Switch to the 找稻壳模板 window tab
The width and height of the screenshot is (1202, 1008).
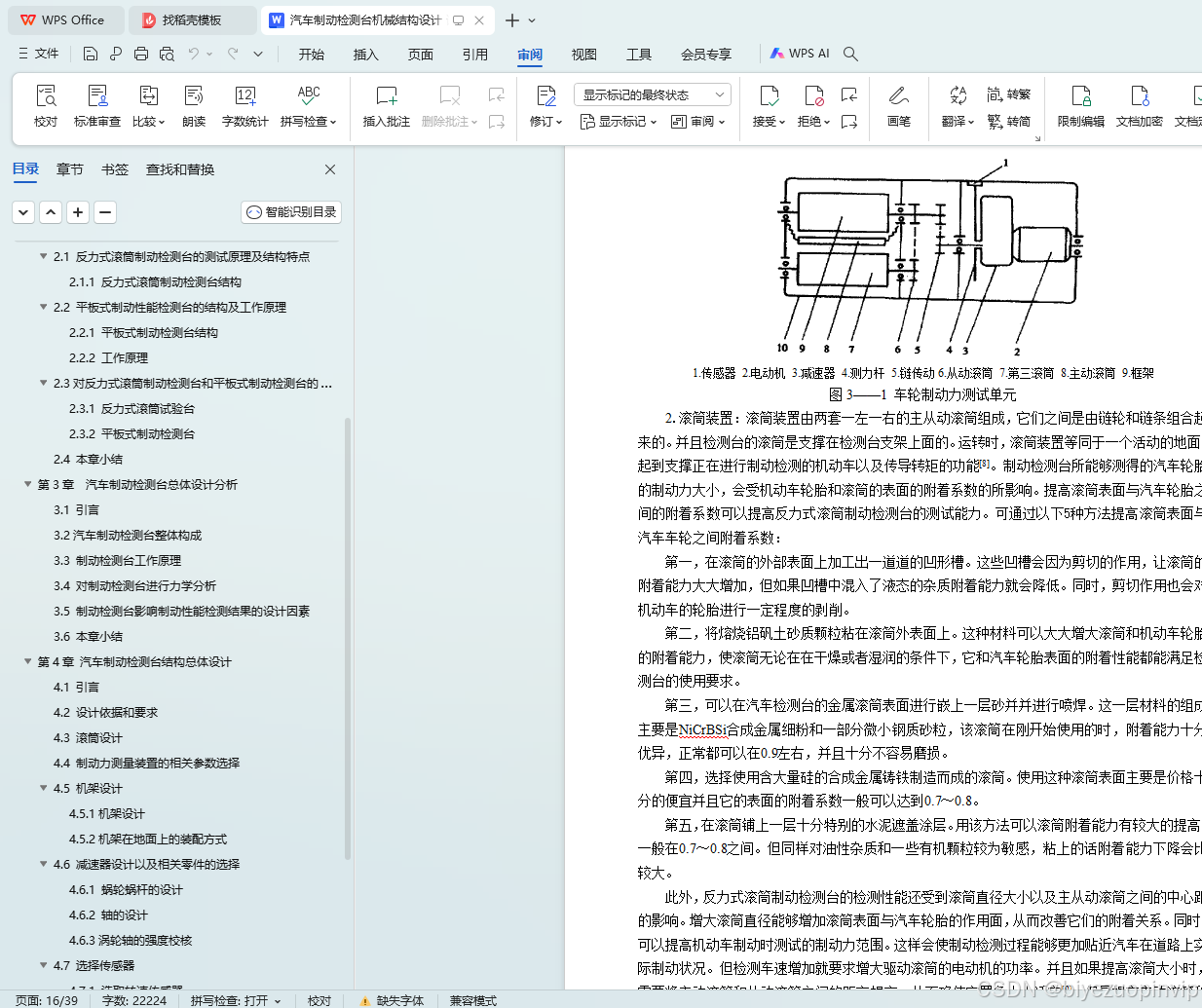tap(192, 19)
